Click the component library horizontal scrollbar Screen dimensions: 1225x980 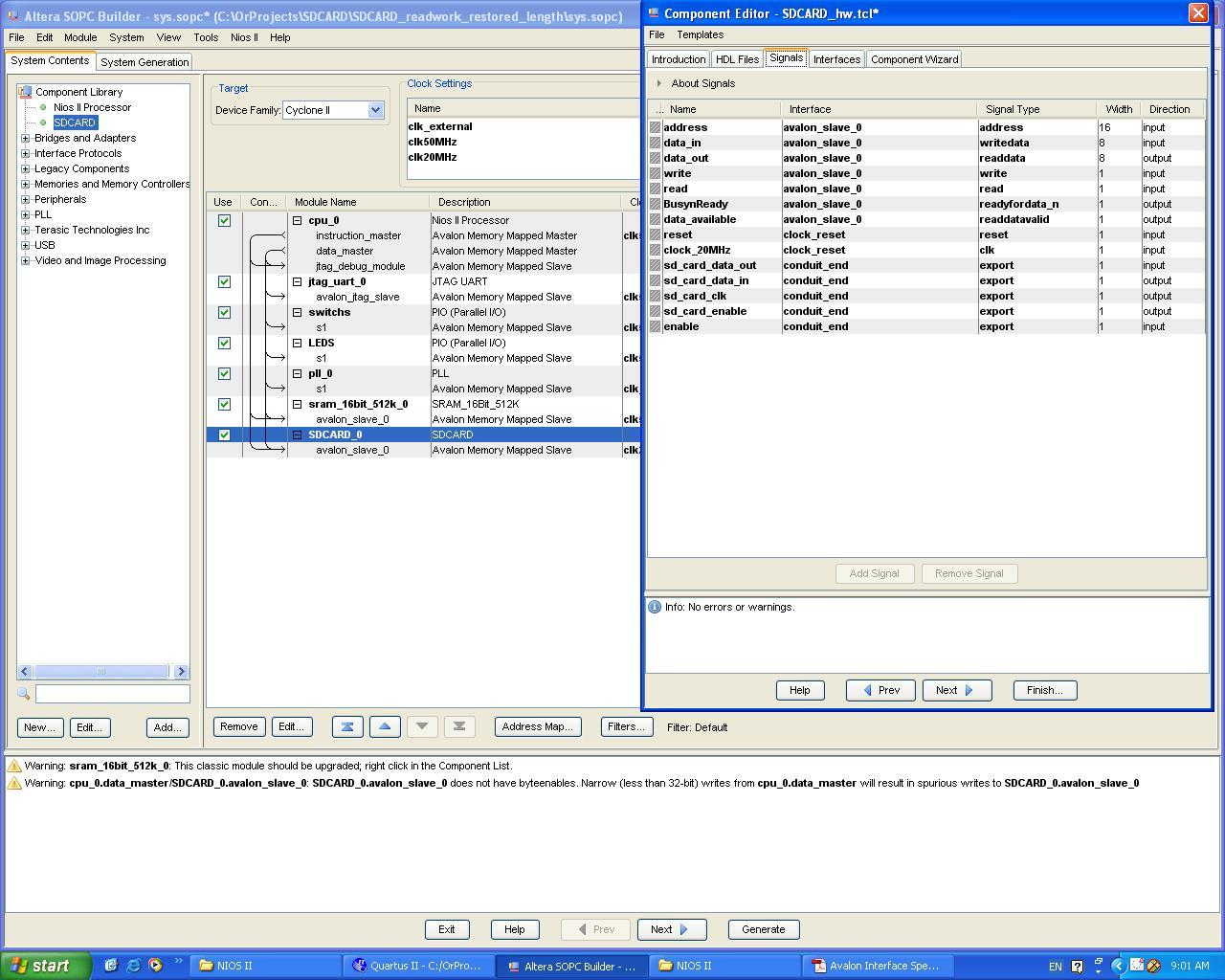tap(101, 672)
